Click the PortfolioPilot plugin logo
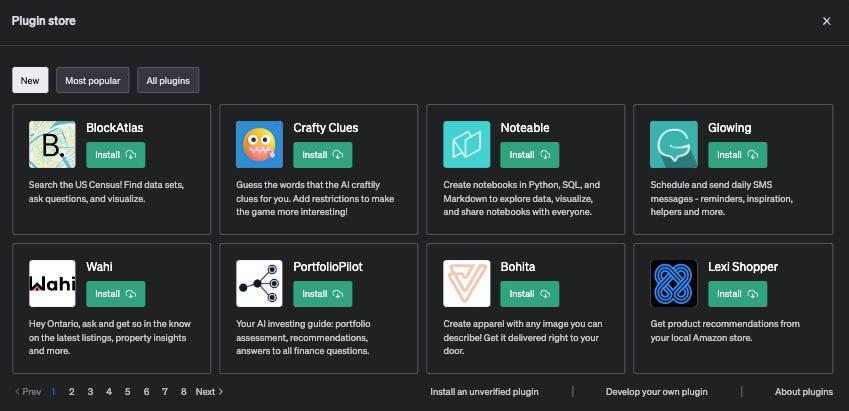The width and height of the screenshot is (849, 411). [x=259, y=283]
